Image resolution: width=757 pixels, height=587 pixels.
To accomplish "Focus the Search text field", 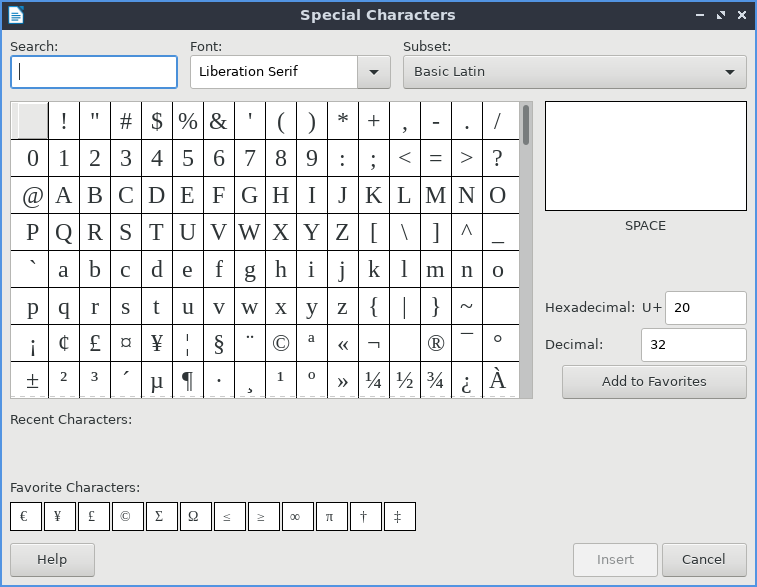I will click(x=94, y=72).
